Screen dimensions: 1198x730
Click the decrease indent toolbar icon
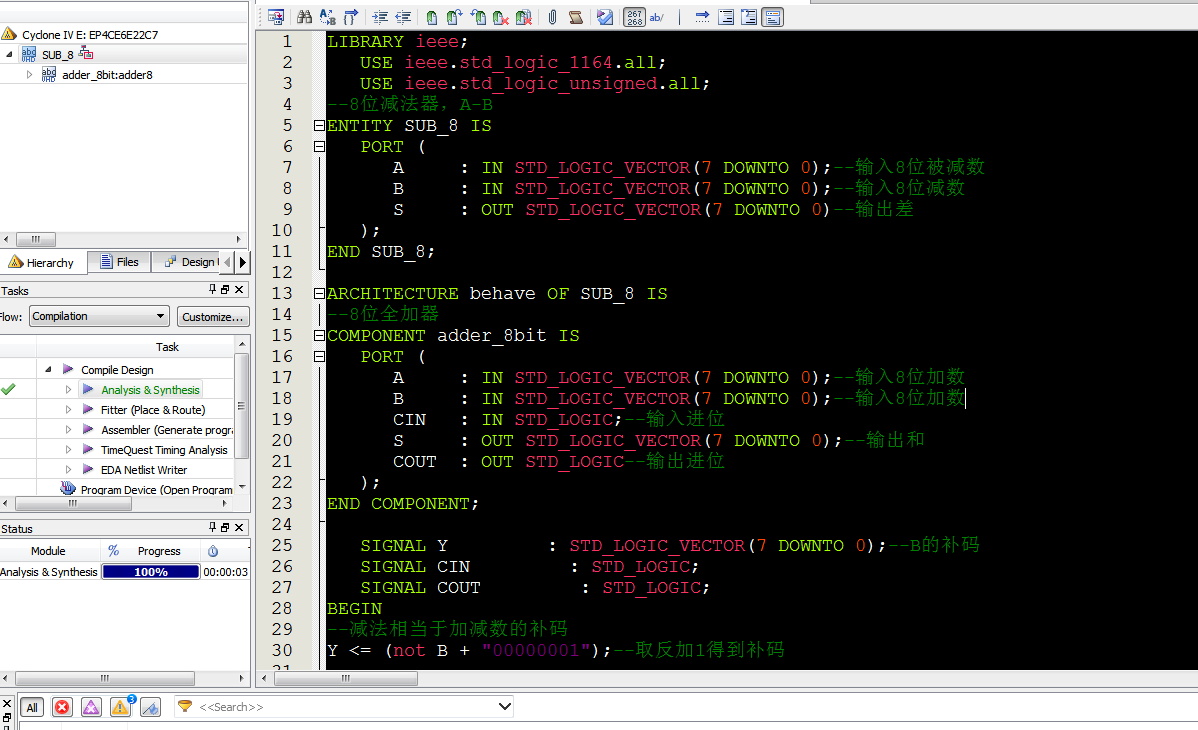(x=403, y=17)
